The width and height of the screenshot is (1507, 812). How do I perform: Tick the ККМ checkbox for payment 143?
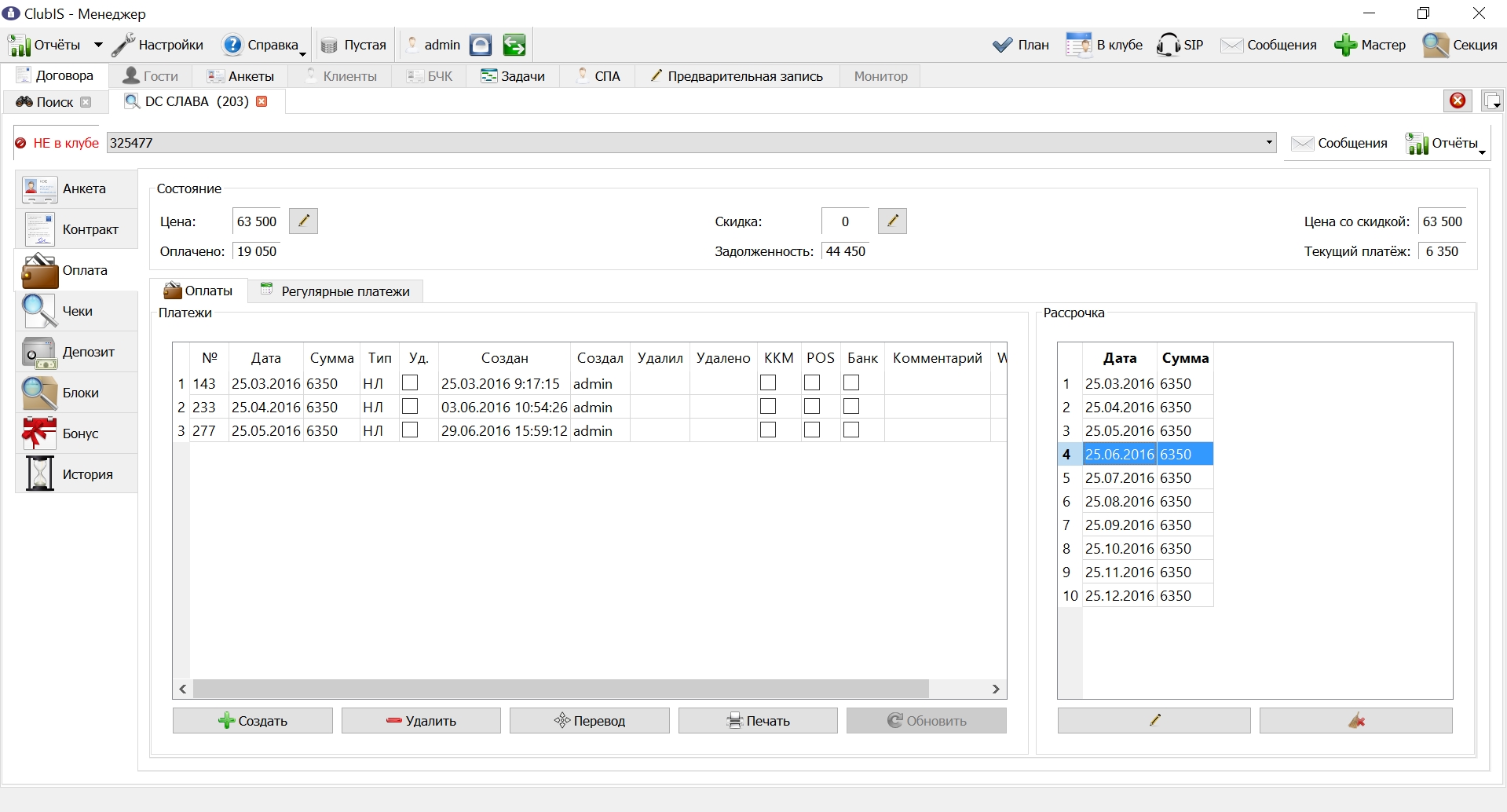pos(768,382)
